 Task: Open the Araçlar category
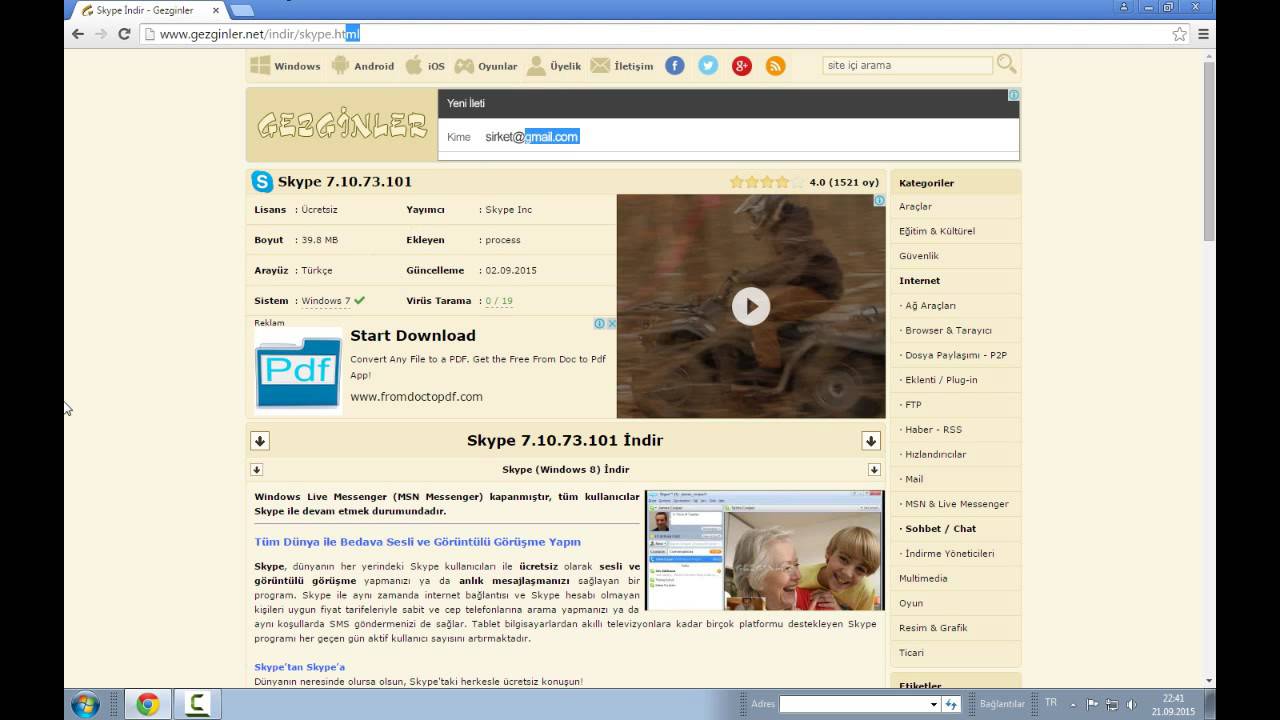tap(915, 207)
